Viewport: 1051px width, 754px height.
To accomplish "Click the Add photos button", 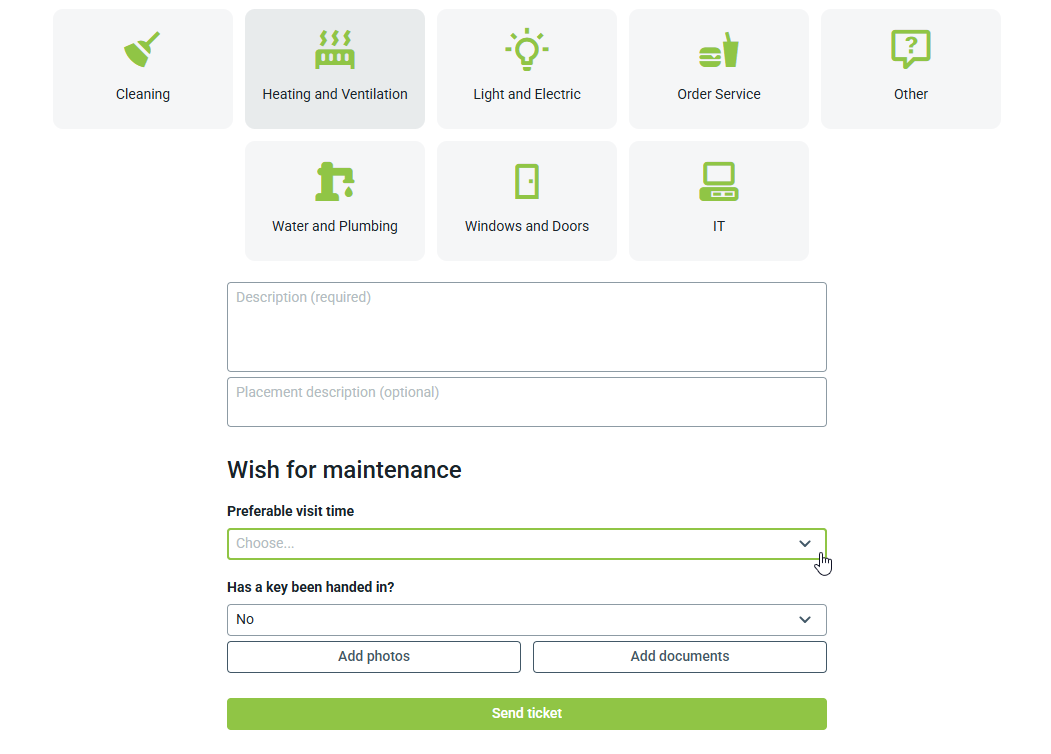I will (x=374, y=657).
